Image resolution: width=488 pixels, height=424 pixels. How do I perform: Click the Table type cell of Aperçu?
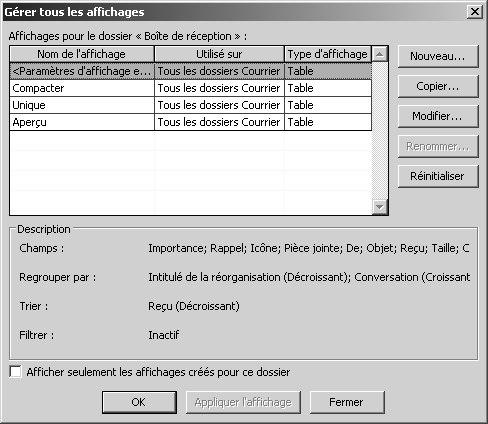click(x=328, y=122)
